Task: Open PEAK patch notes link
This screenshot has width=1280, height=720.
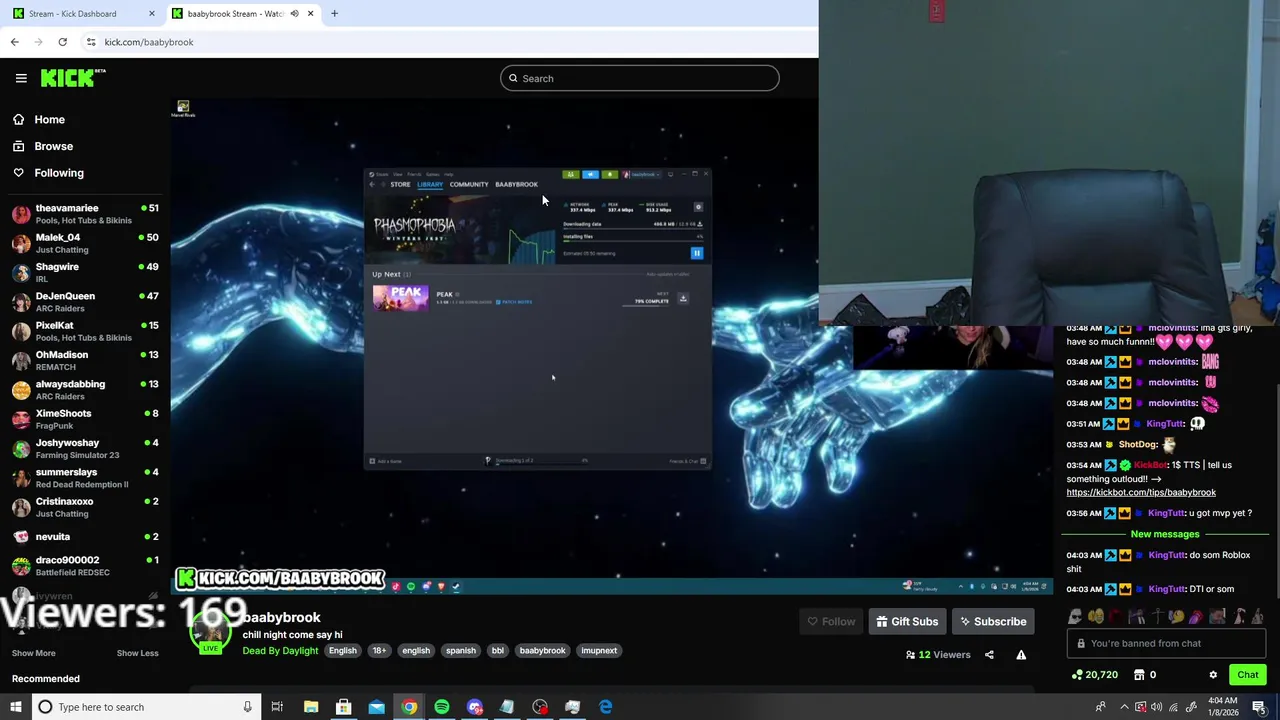Action: (x=516, y=302)
